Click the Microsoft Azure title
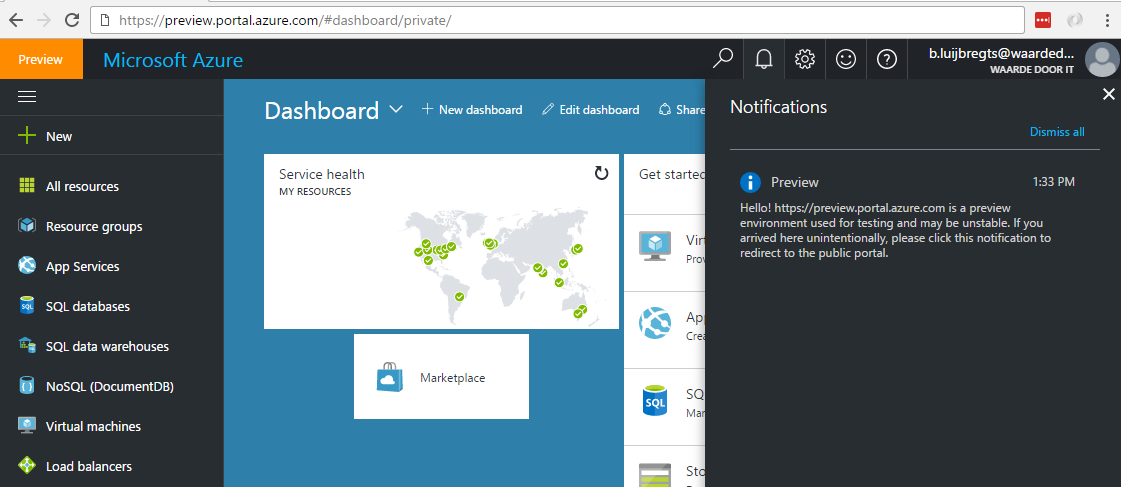This screenshot has height=487, width=1121. 173,59
